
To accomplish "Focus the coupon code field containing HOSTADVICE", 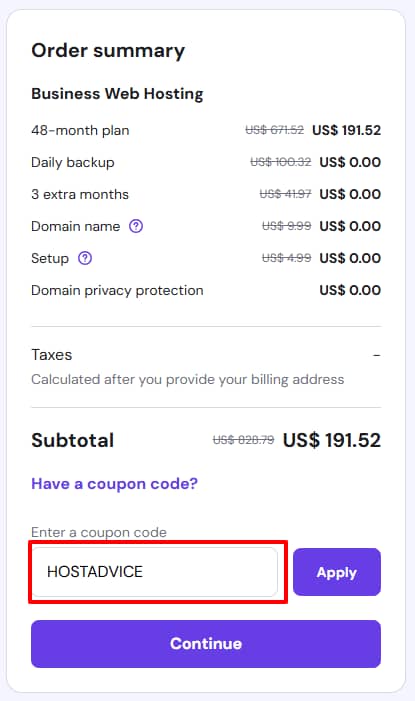I will pos(154,572).
